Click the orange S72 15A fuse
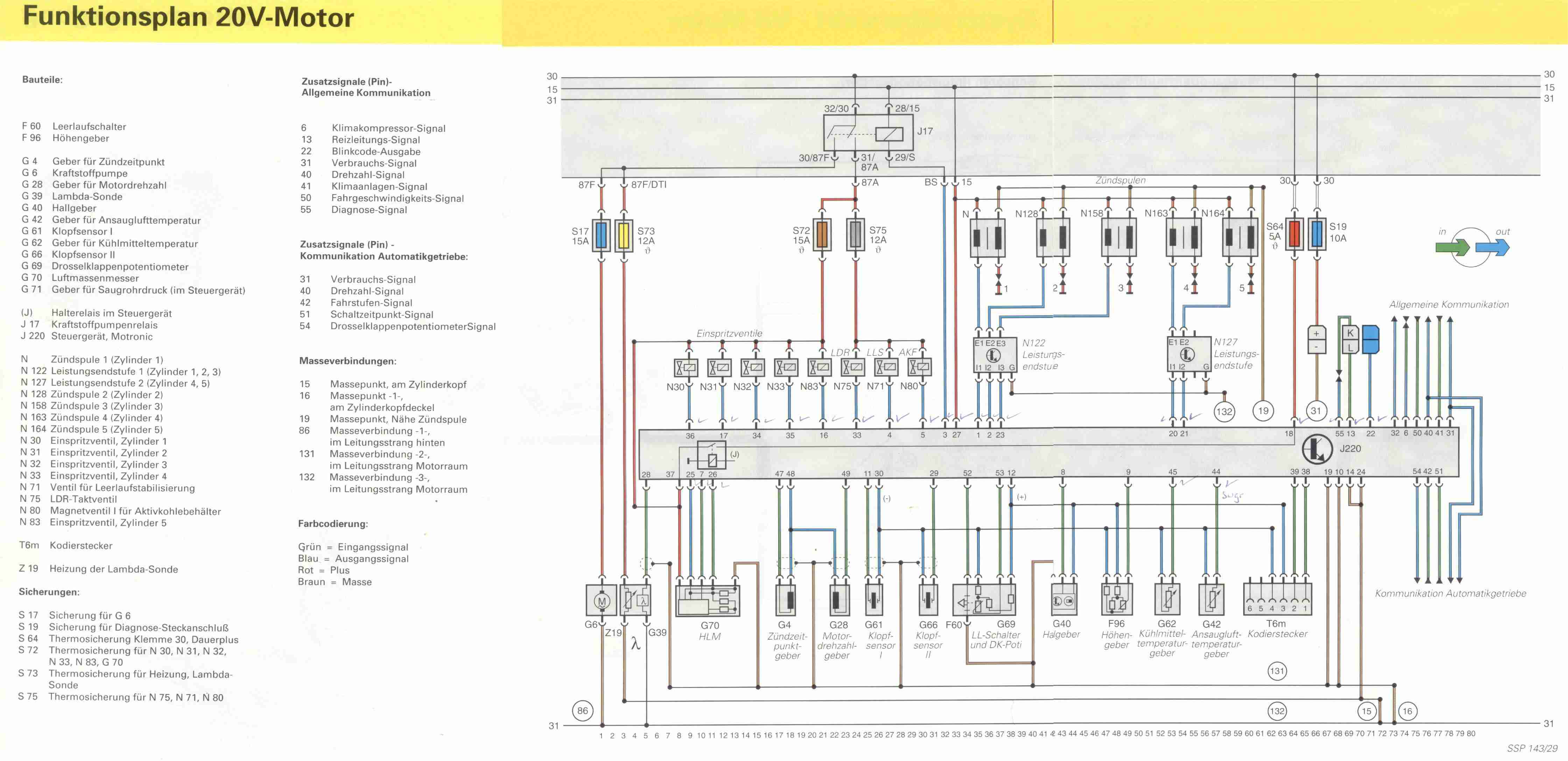The image size is (1568, 761). point(822,235)
